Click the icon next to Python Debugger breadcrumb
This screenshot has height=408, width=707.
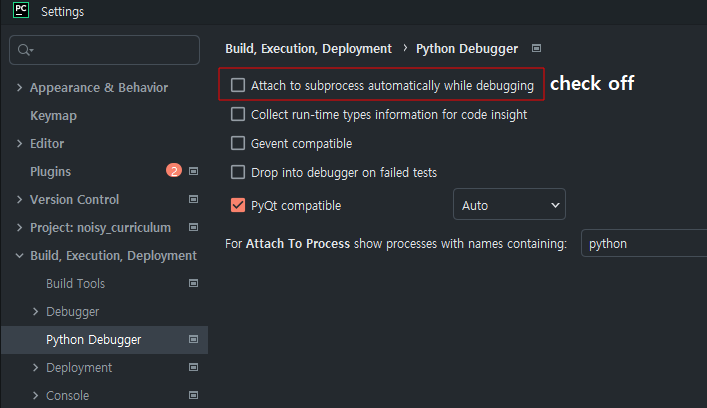tap(537, 48)
